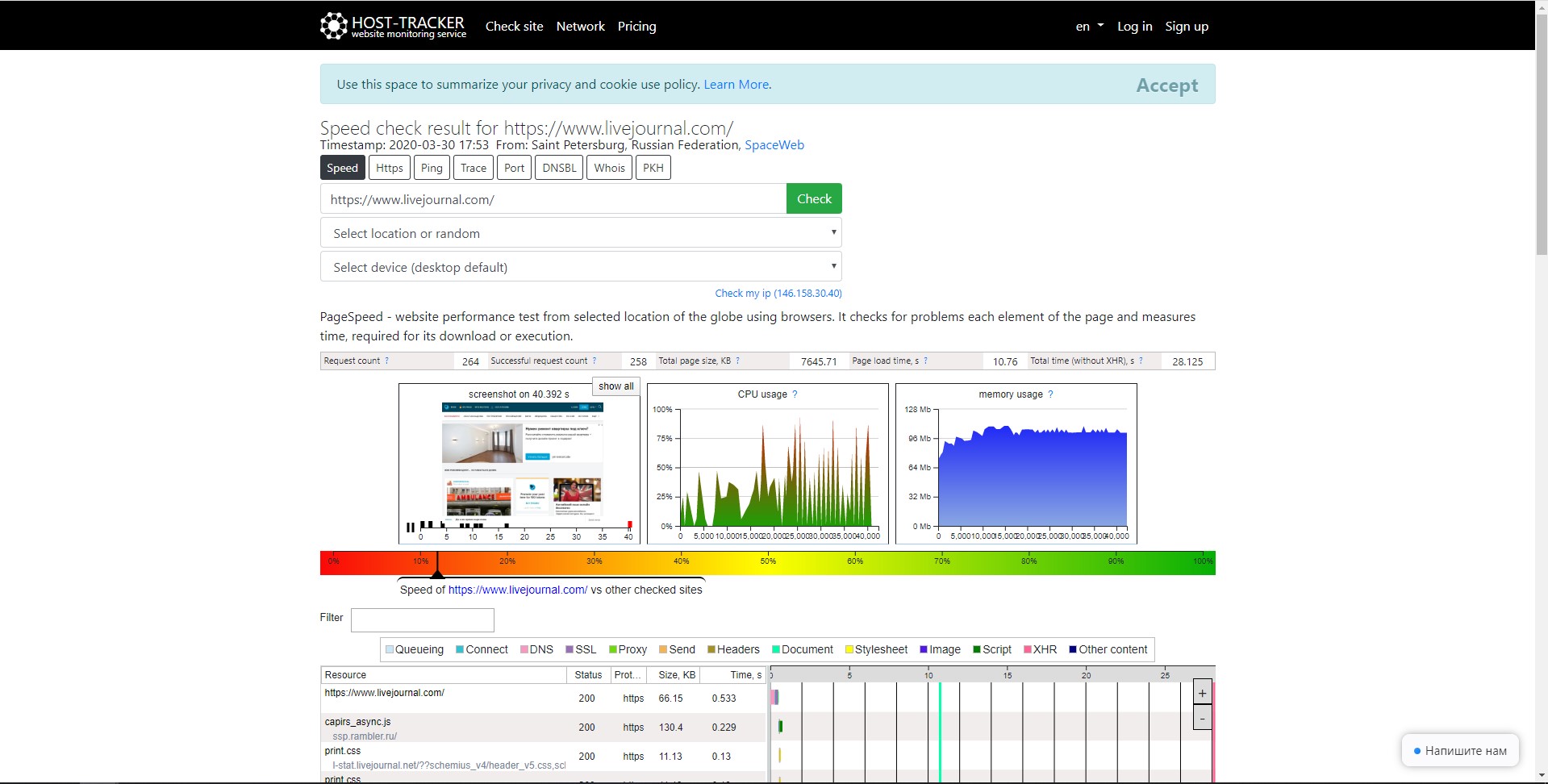
Task: Pause the screenshot timeline playback
Action: [x=411, y=528]
